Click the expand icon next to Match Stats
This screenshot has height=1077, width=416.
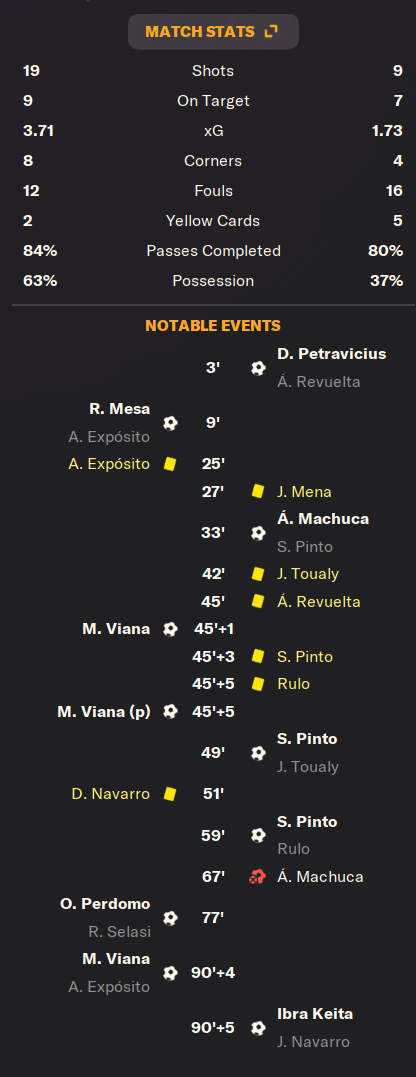pyautogui.click(x=271, y=32)
